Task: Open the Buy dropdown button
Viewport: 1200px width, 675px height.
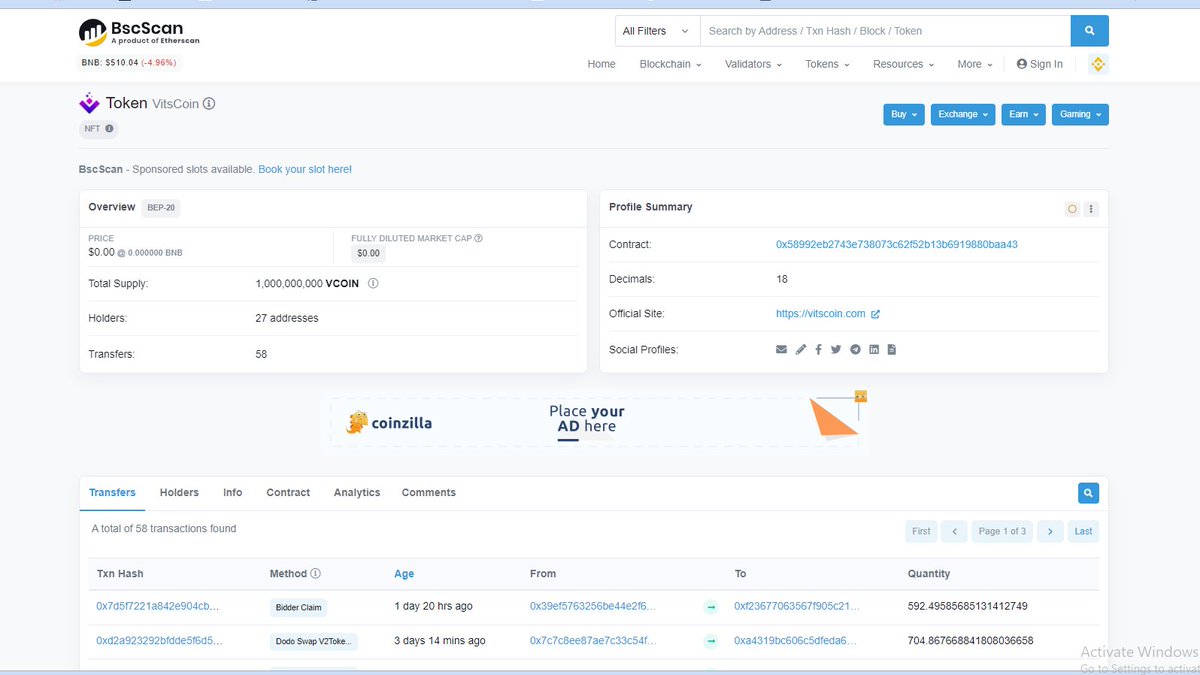Action: [903, 114]
